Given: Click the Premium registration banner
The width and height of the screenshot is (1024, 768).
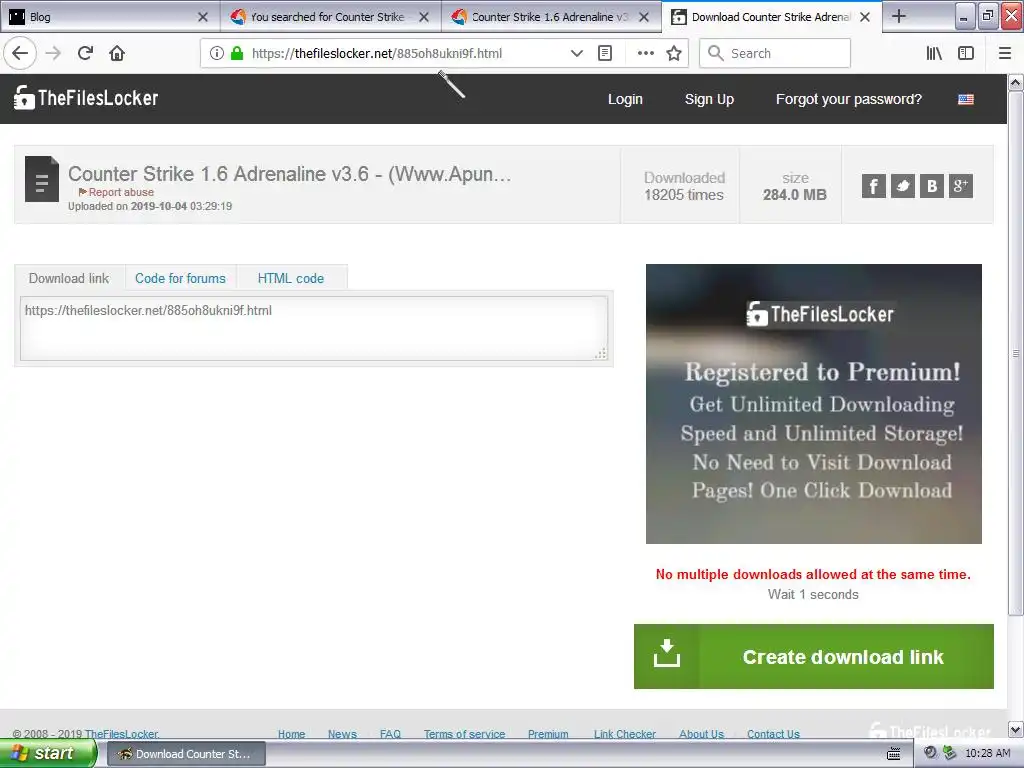Looking at the screenshot, I should (814, 404).
